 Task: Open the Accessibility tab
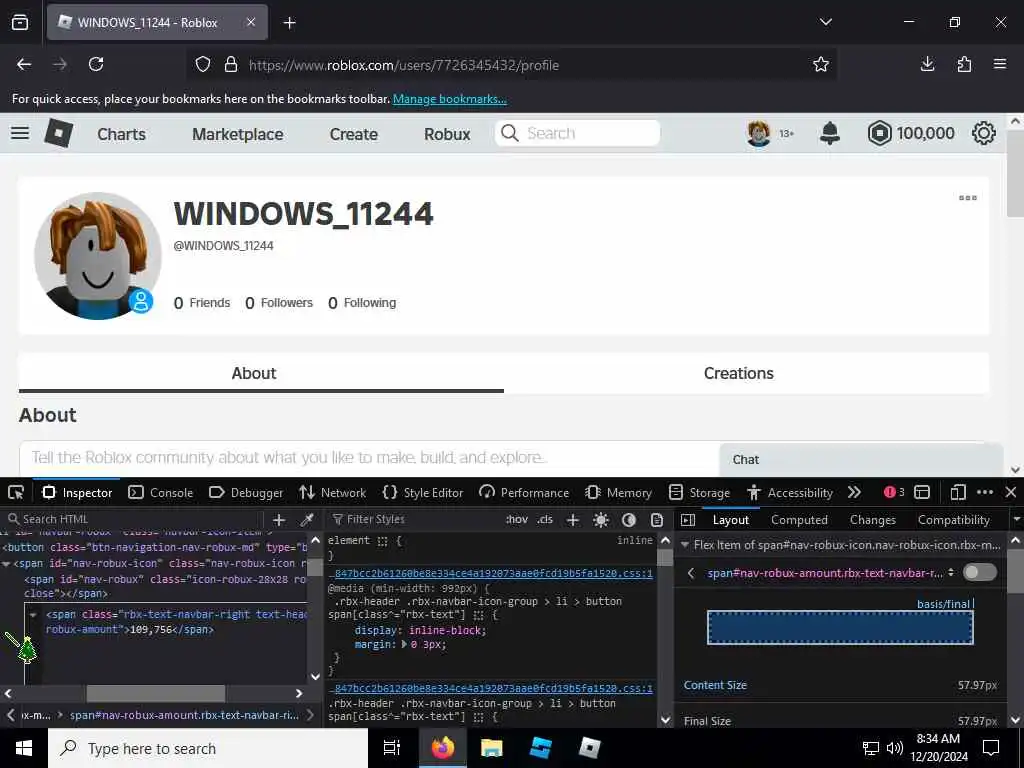point(790,492)
